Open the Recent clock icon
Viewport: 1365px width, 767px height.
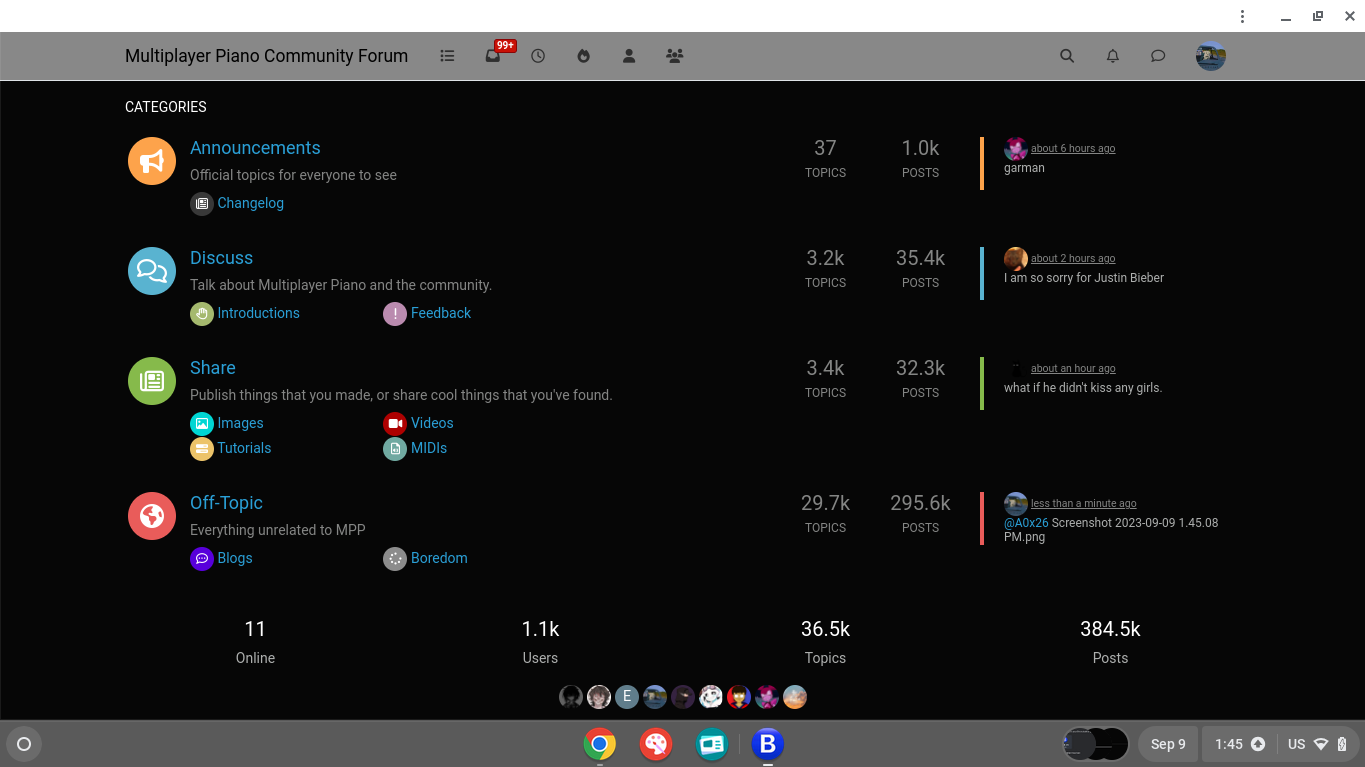point(538,56)
